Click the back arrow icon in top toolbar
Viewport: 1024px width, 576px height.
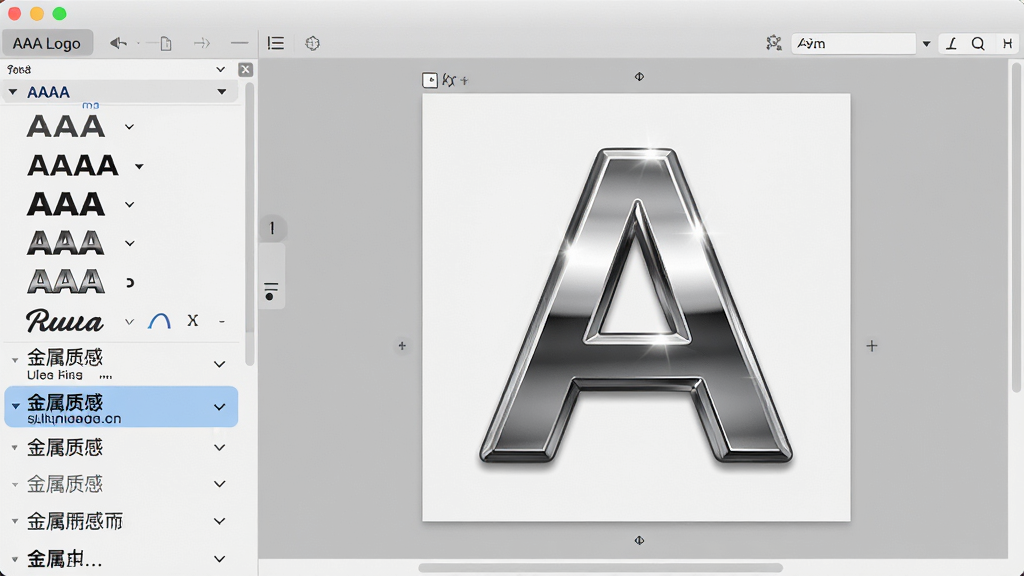pos(118,43)
